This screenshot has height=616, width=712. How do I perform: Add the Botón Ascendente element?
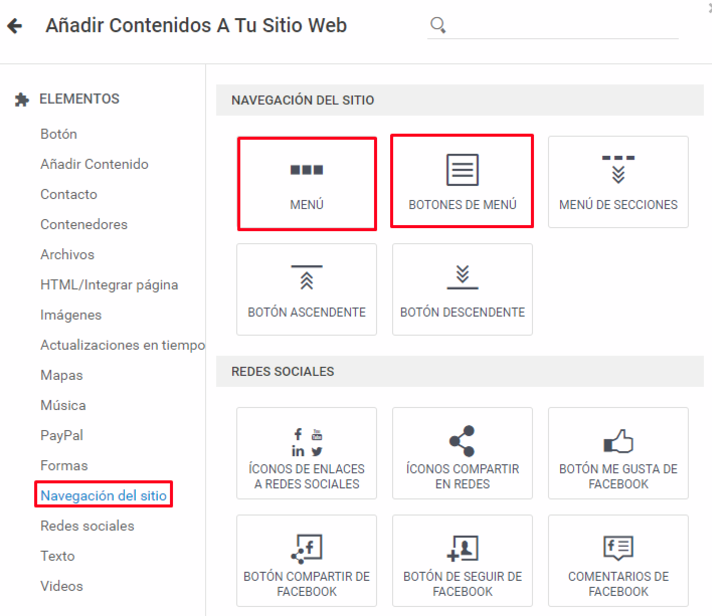(307, 290)
